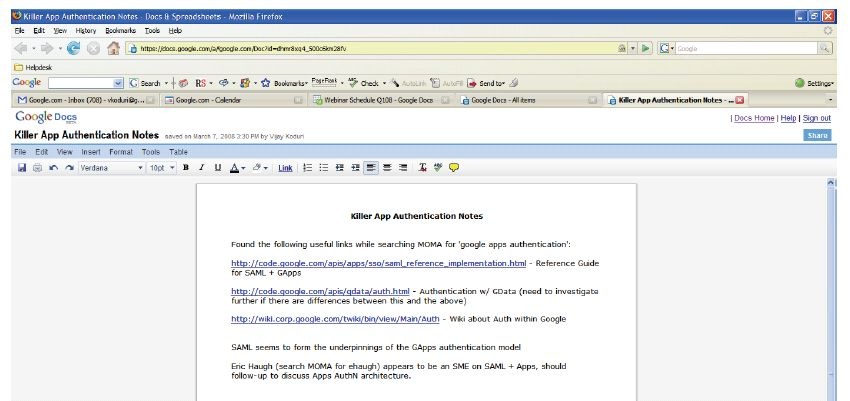Open the search engine selector dropdown
Image resolution: width=850 pixels, height=401 pixels.
666,49
